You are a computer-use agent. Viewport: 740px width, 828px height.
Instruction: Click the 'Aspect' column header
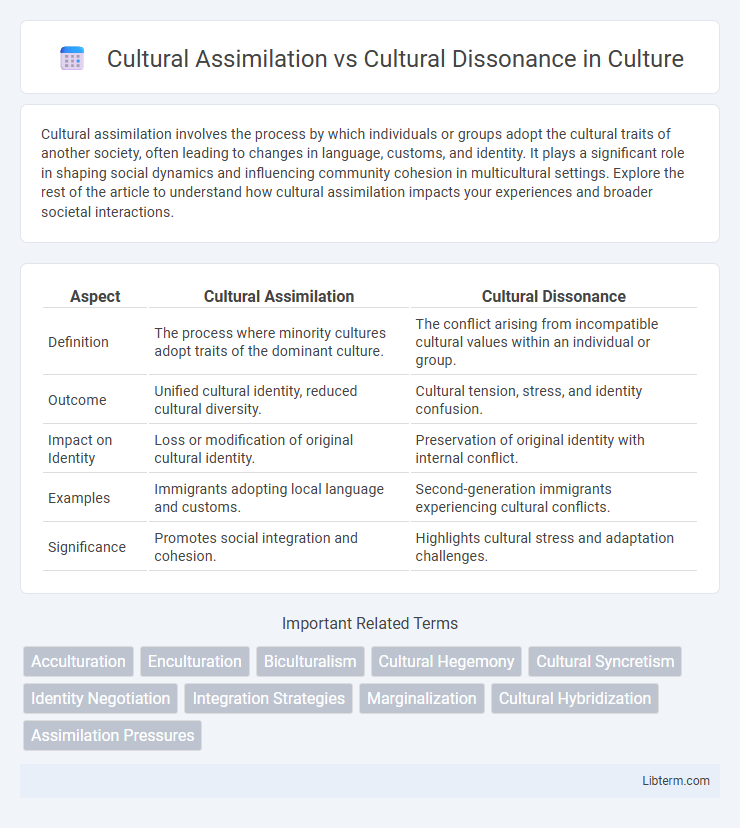pyautogui.click(x=95, y=296)
